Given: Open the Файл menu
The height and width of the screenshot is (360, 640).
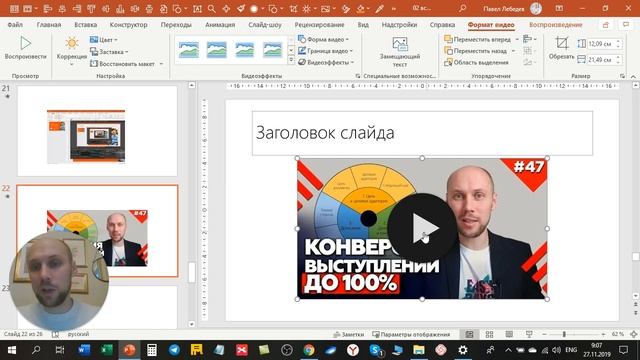Looking at the screenshot, I should click(15, 24).
